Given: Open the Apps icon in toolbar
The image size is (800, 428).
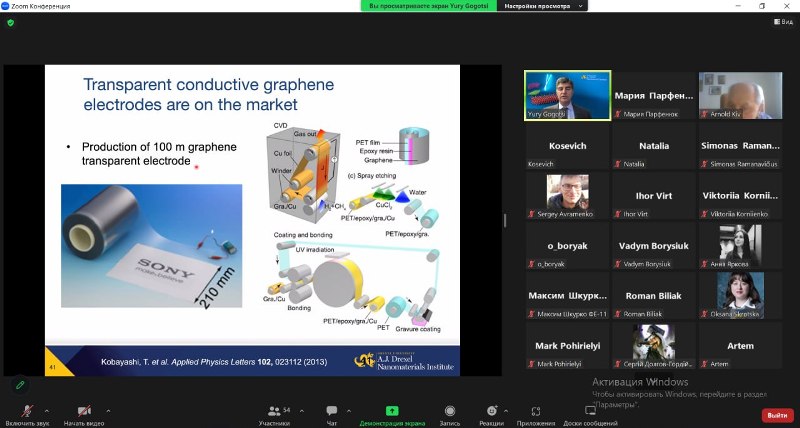Looking at the screenshot, I should tap(535, 411).
